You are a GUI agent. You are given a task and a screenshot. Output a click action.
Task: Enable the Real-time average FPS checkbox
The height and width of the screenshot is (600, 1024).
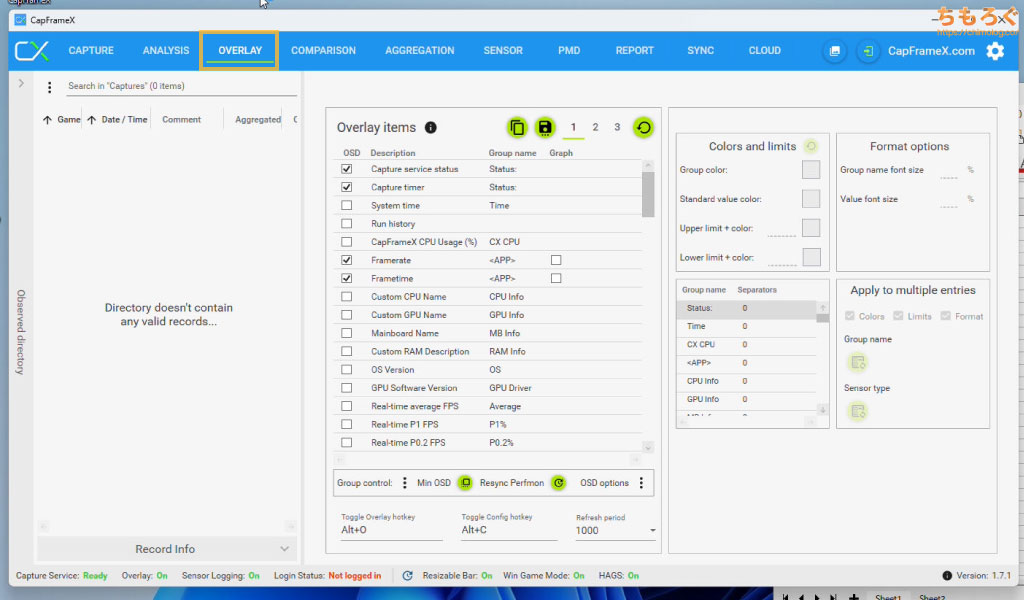point(347,406)
